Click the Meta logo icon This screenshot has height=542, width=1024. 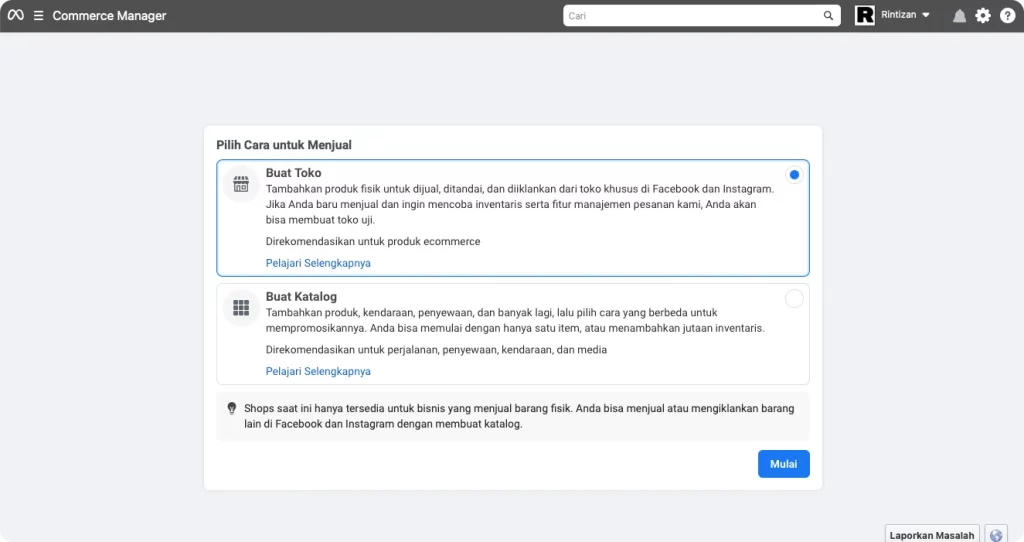(x=16, y=15)
